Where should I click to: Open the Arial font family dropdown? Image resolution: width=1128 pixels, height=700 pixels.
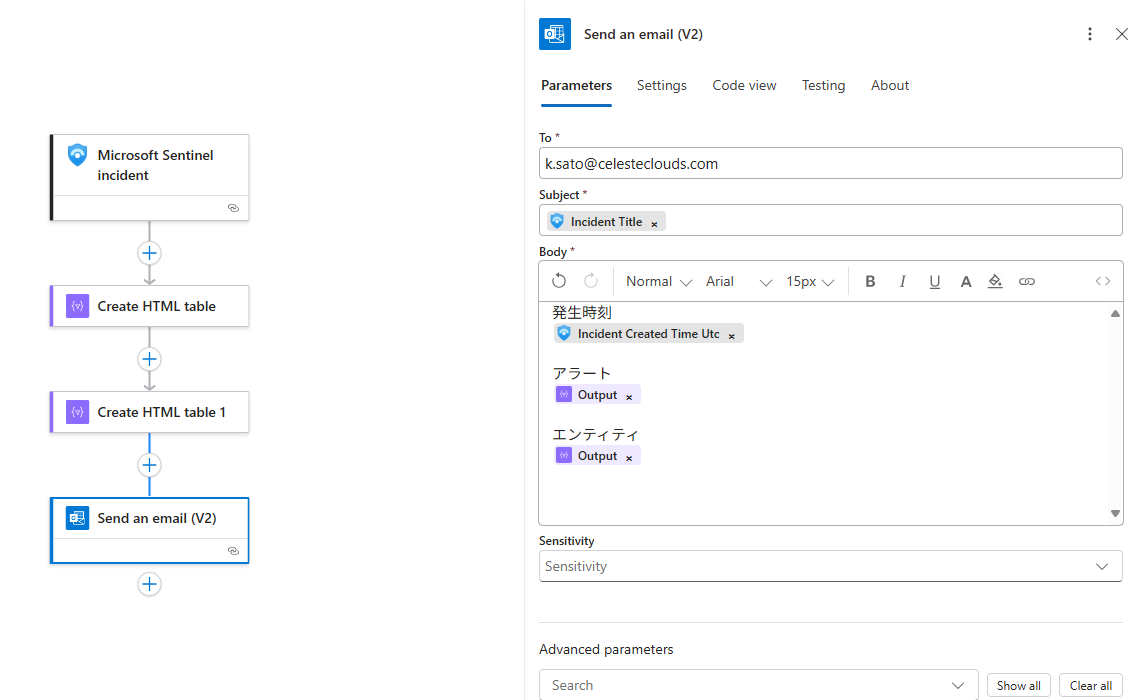pos(738,282)
